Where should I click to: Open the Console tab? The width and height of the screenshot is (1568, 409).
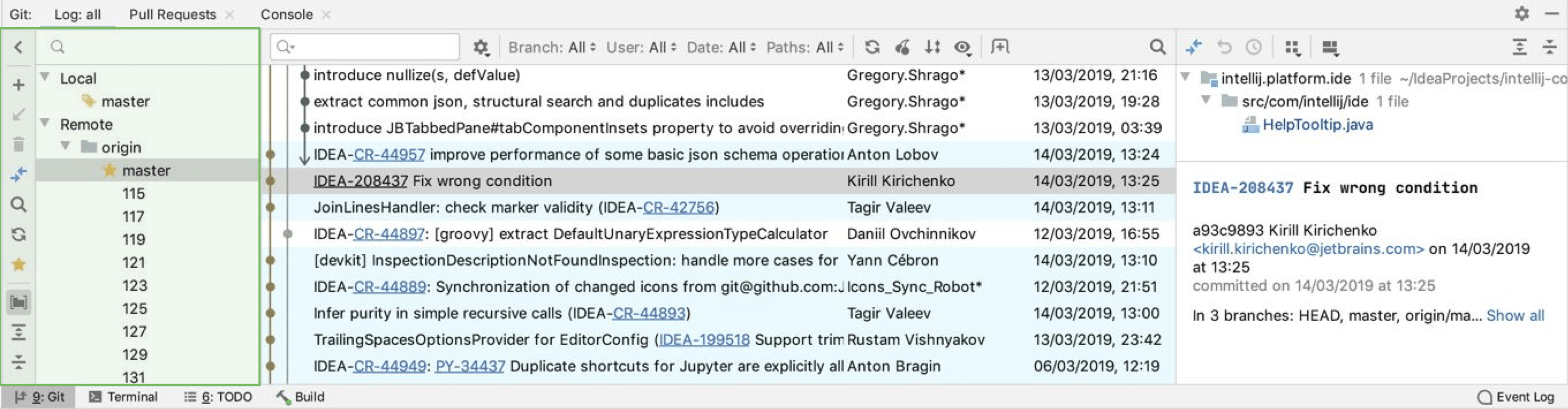click(286, 14)
